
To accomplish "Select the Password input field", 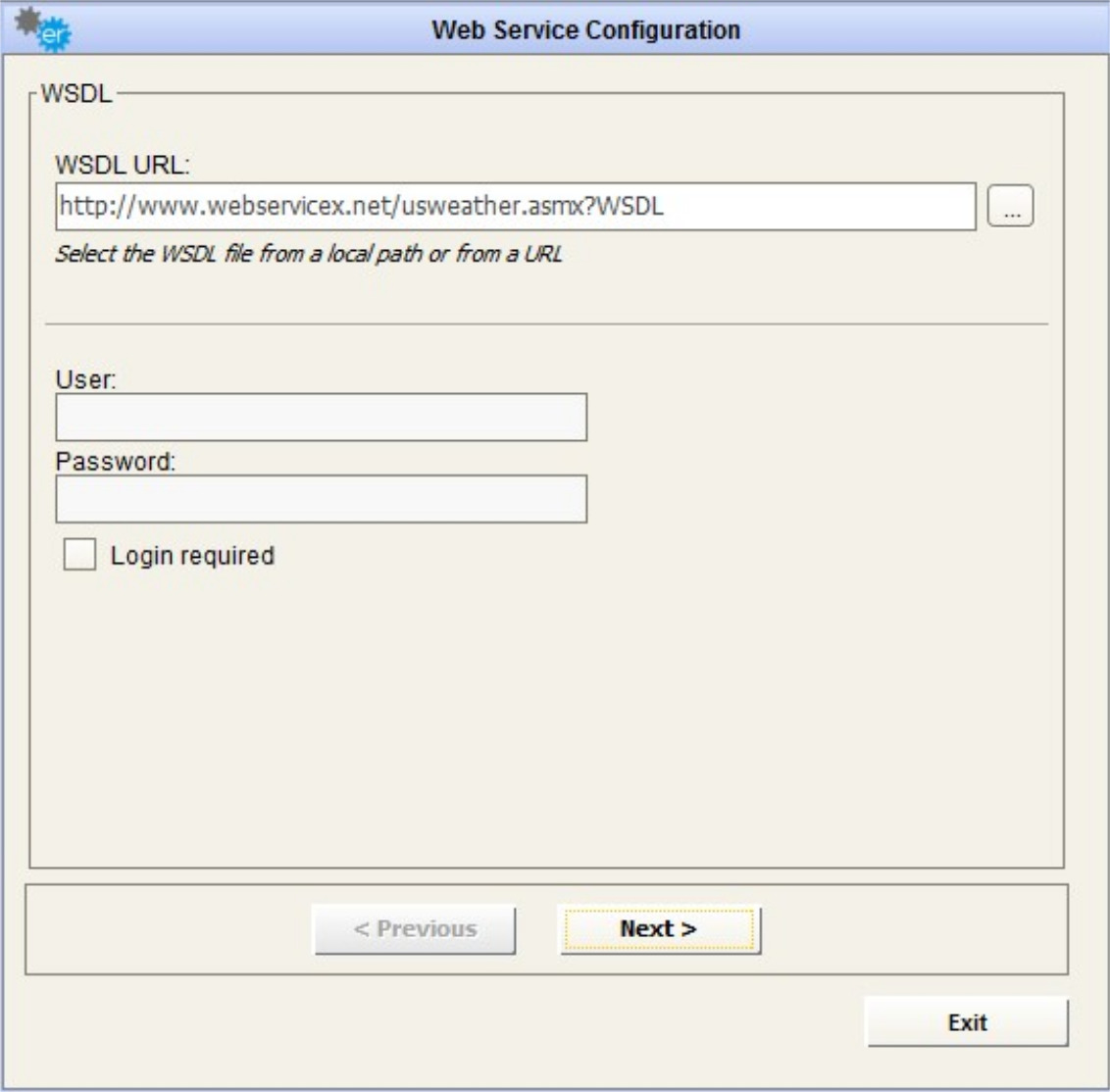I will tap(321, 499).
